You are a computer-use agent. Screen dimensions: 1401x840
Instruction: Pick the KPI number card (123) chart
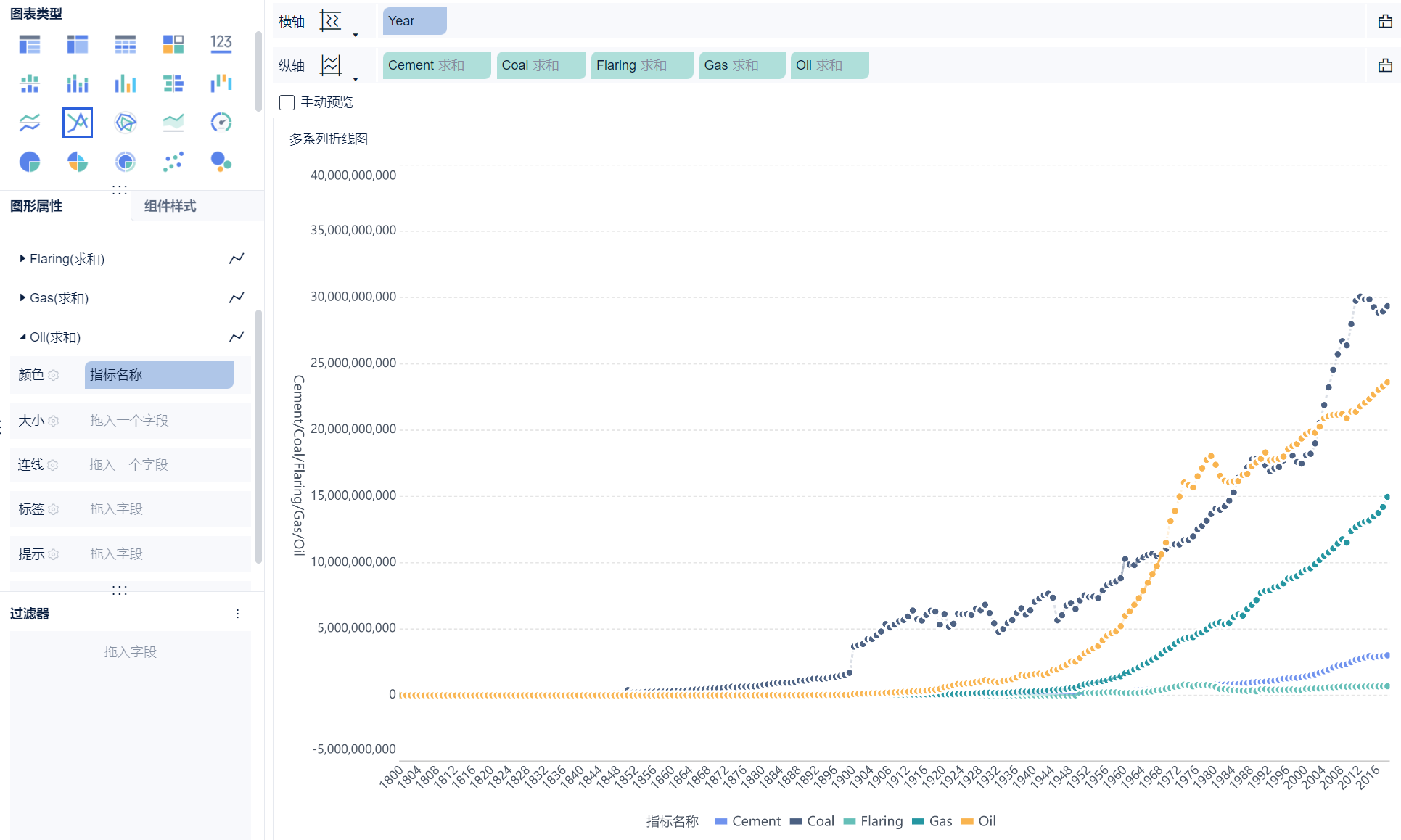(x=221, y=44)
